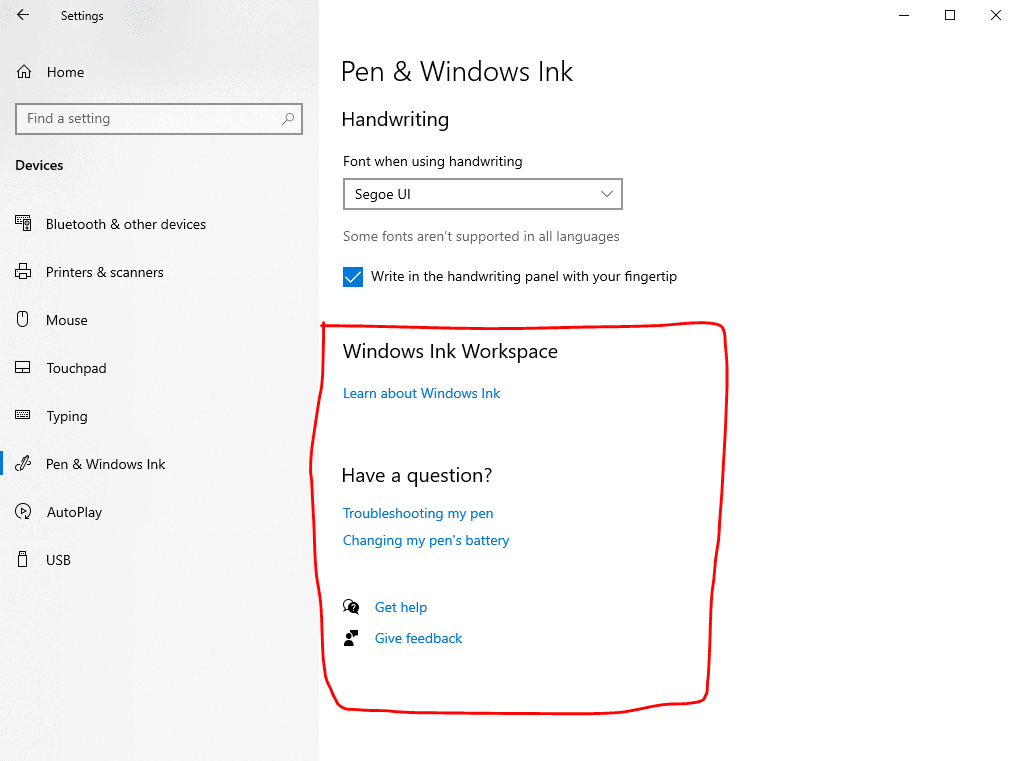This screenshot has width=1018, height=761.
Task: Click the Settings window title text
Action: [x=82, y=16]
